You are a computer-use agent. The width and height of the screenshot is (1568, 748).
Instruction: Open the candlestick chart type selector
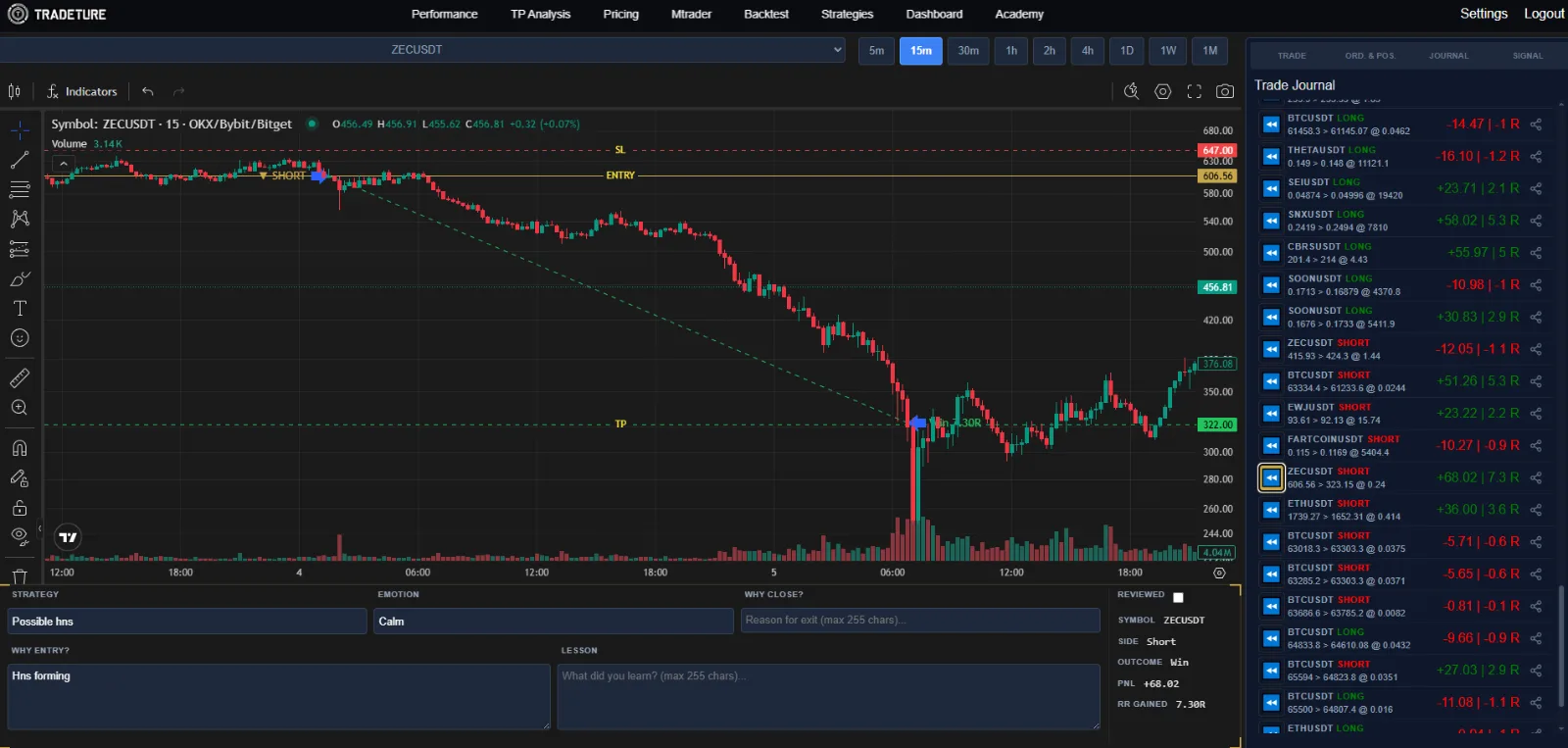pyautogui.click(x=15, y=91)
